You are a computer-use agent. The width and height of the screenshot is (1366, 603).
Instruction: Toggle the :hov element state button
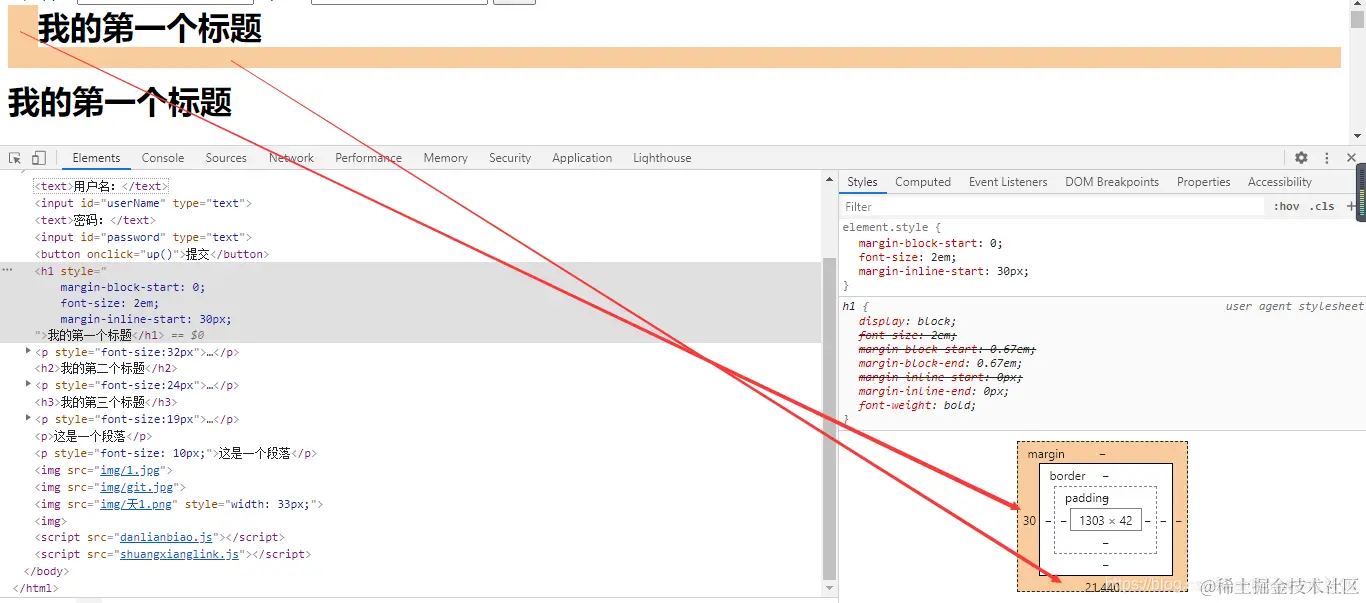click(x=1286, y=206)
